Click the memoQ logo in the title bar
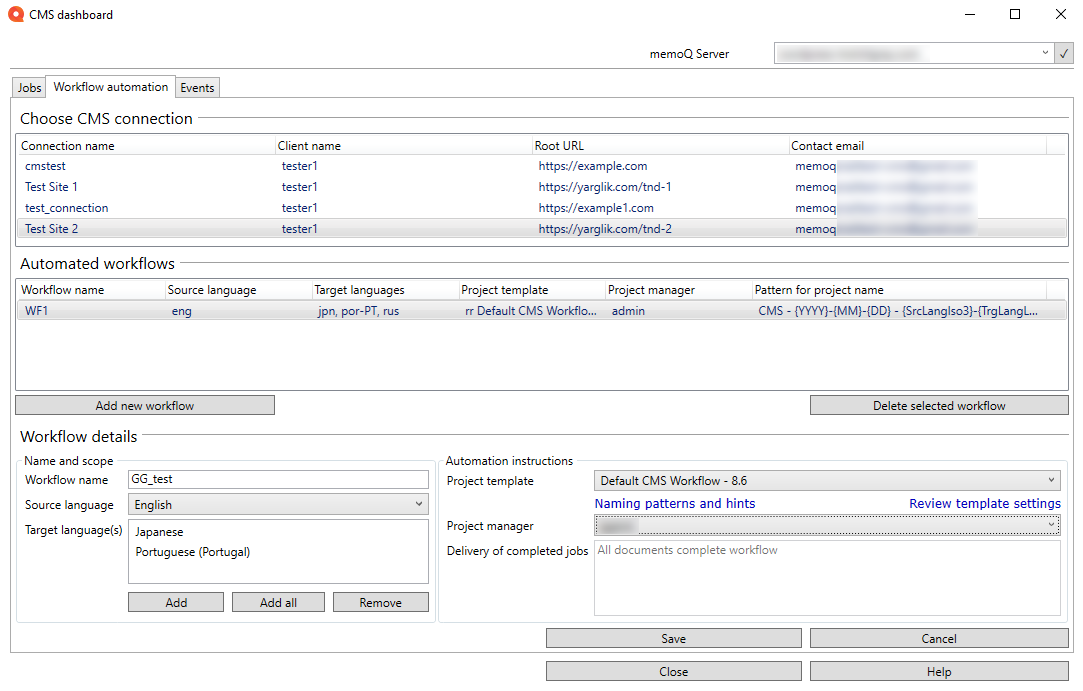Image resolution: width=1083 pixels, height=691 pixels. [x=14, y=14]
